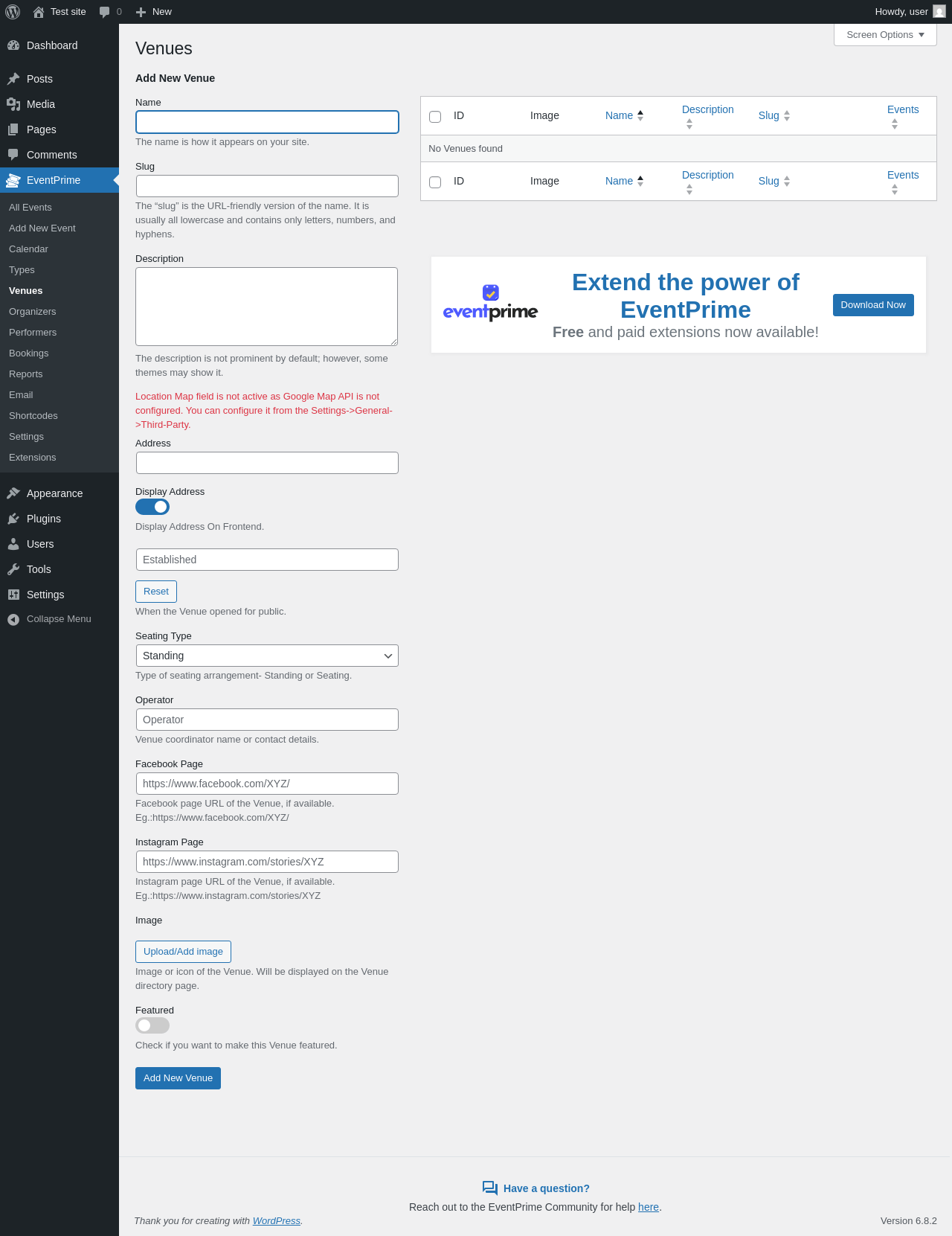Click the EventPrime icon in sidebar
Screen dimensions: 952x1236
13,180
